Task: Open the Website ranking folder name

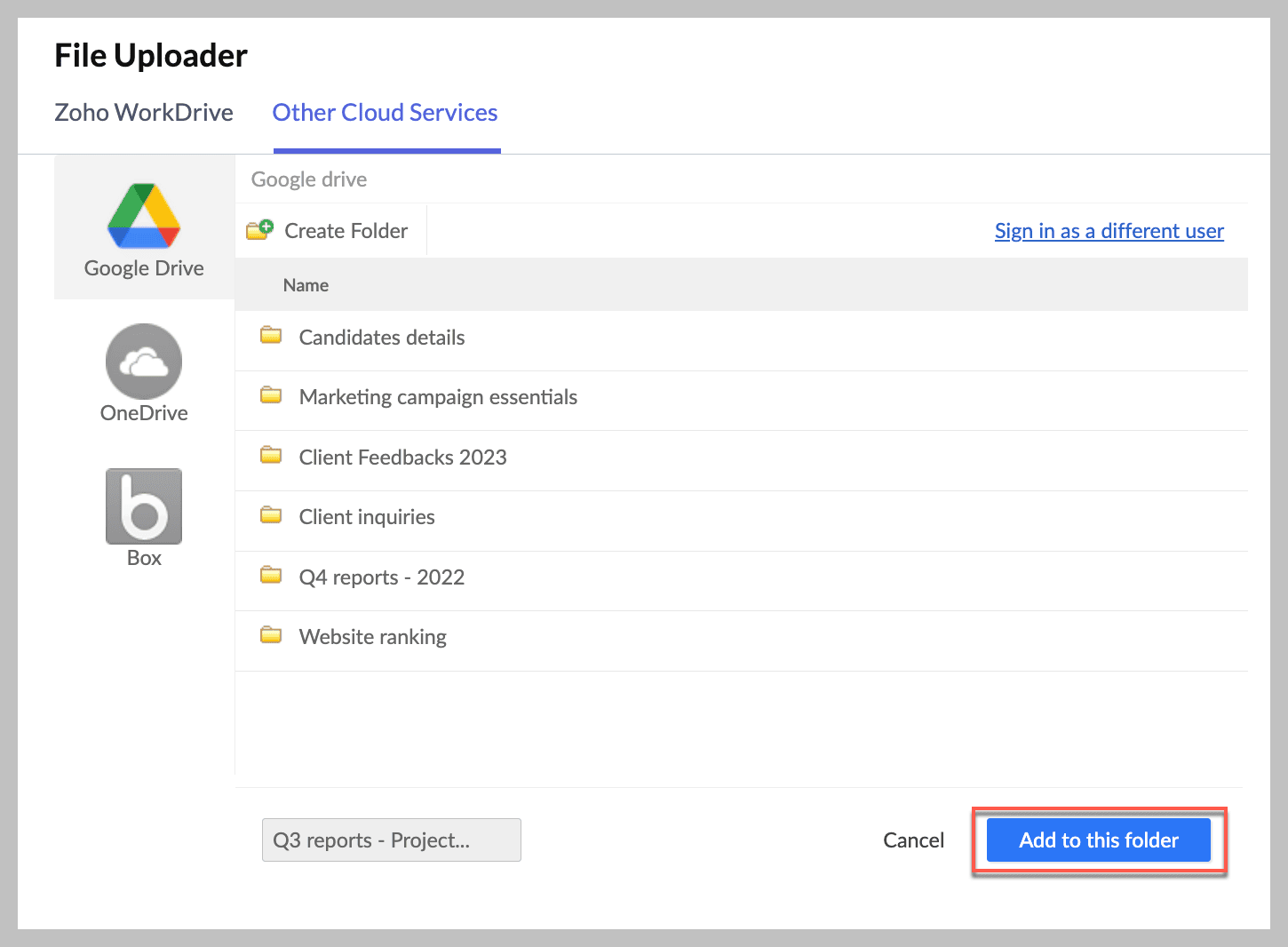Action: pos(372,637)
